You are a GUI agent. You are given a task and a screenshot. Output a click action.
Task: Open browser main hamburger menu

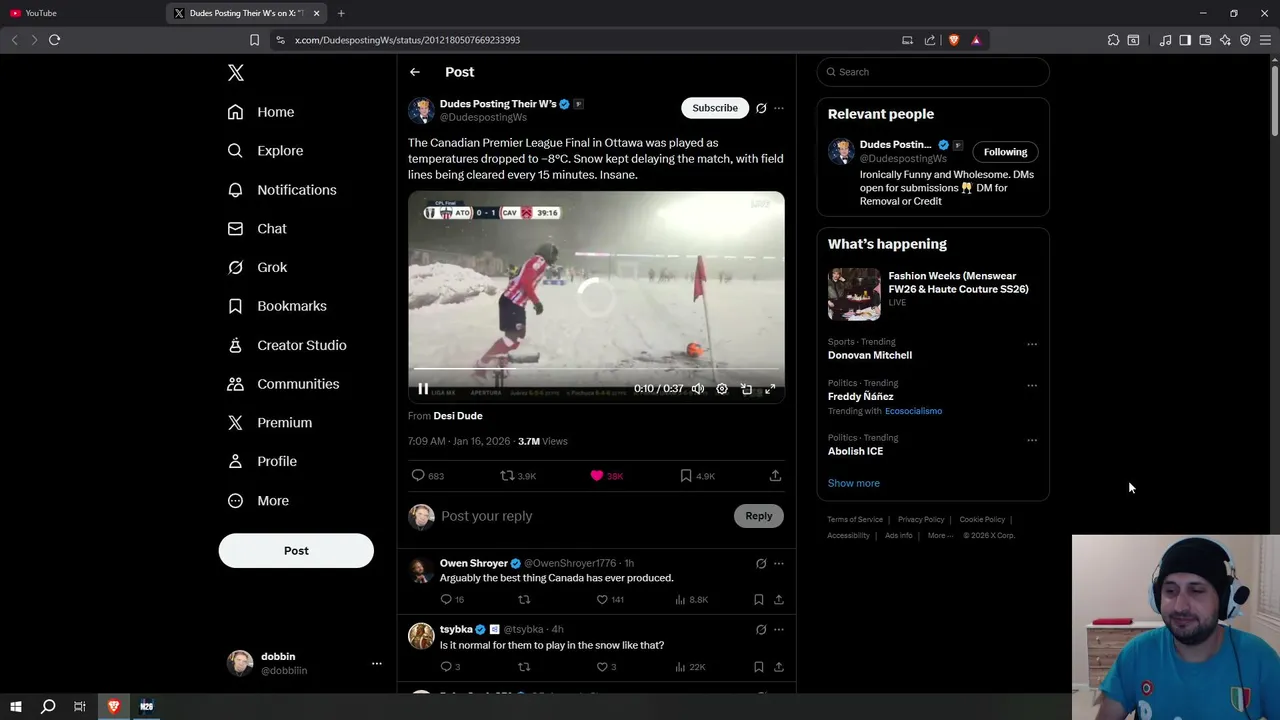(1265, 40)
